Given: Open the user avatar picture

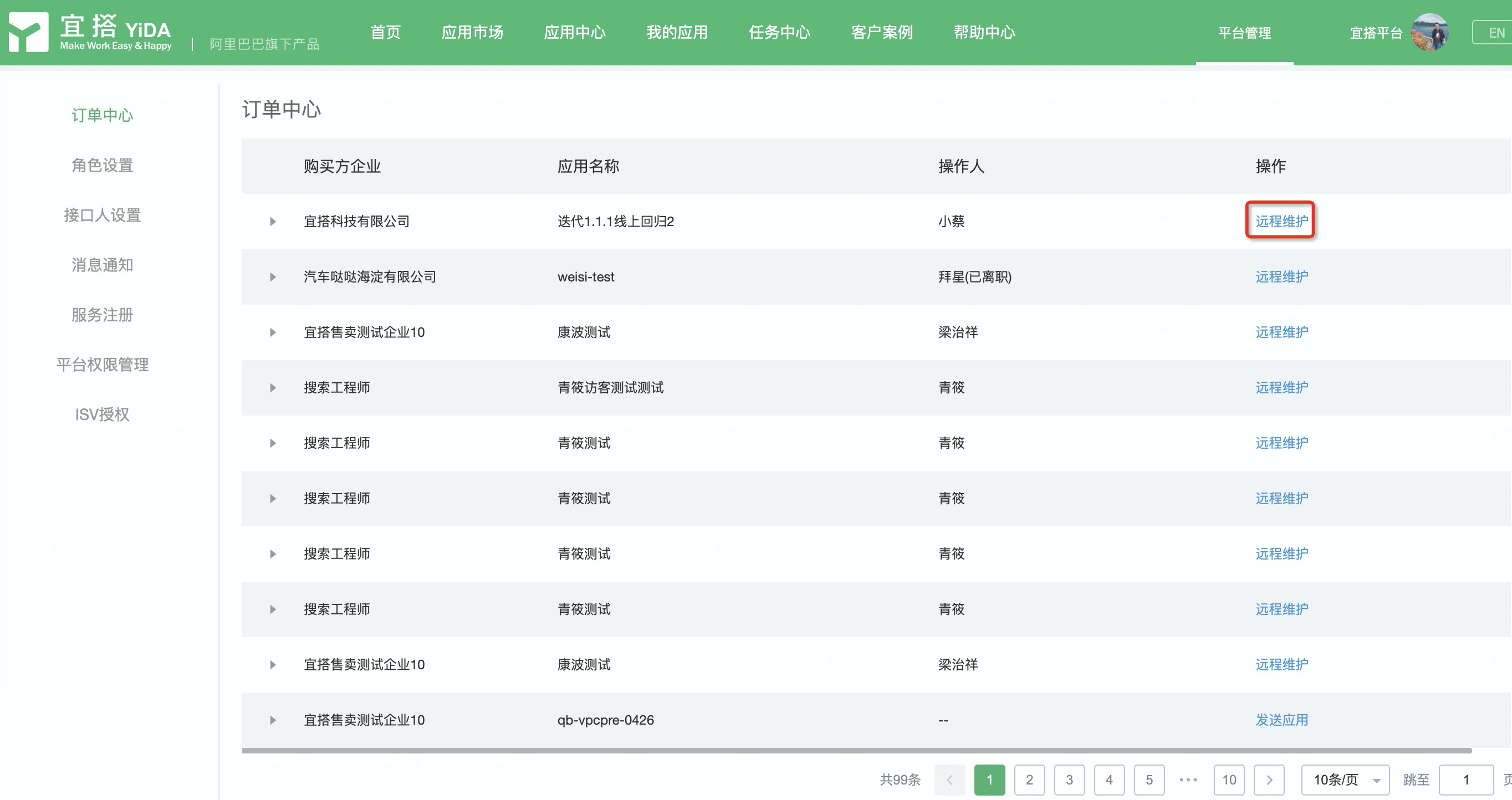Looking at the screenshot, I should pos(1429,32).
